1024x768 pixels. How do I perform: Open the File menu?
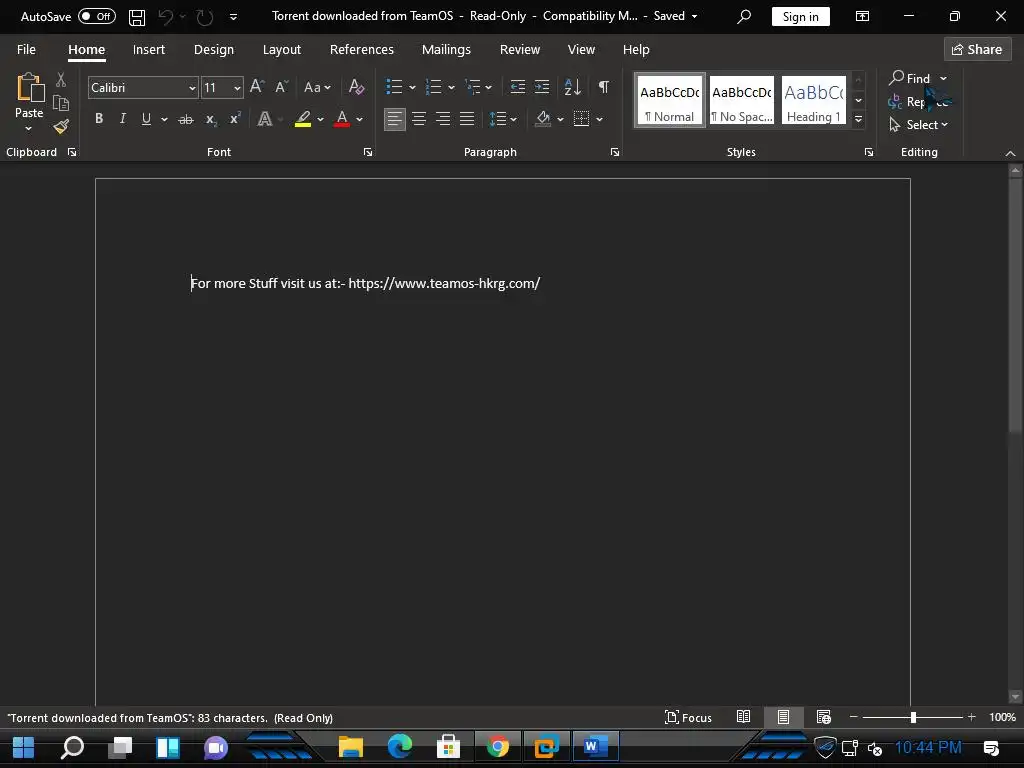pyautogui.click(x=26, y=50)
